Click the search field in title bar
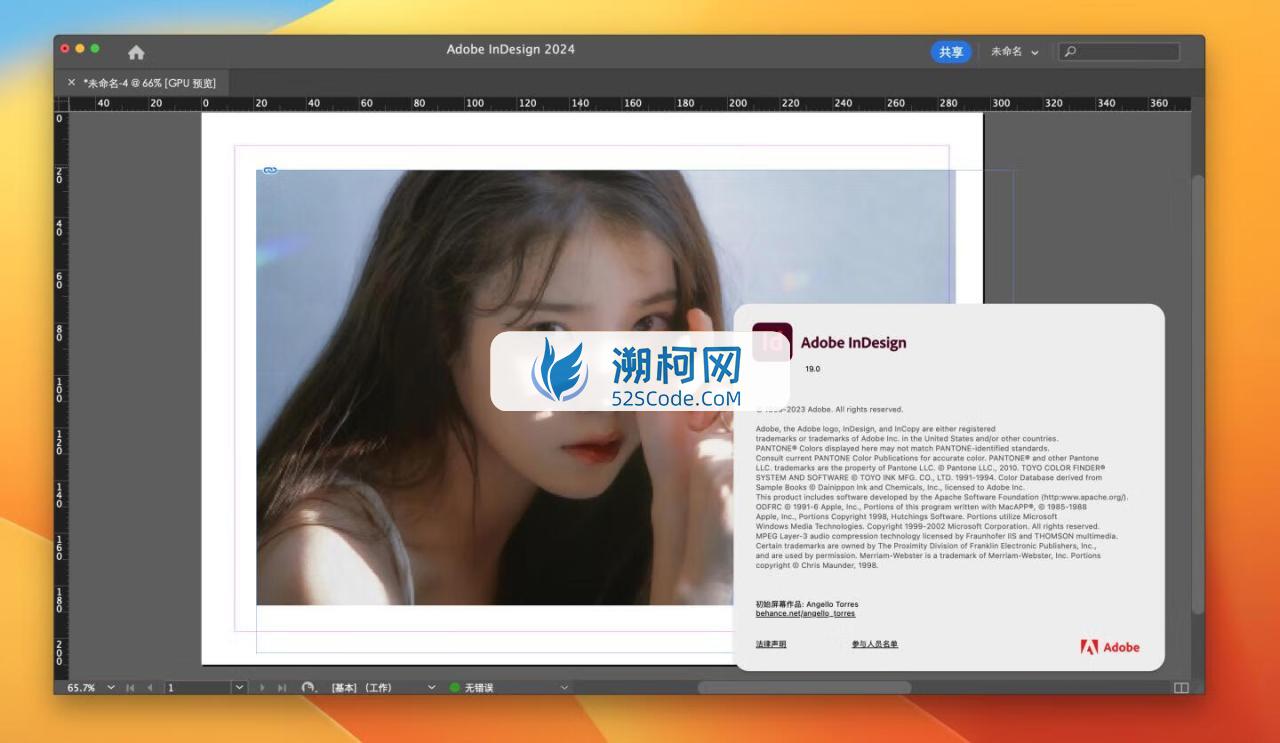This screenshot has height=743, width=1280. 1119,52
